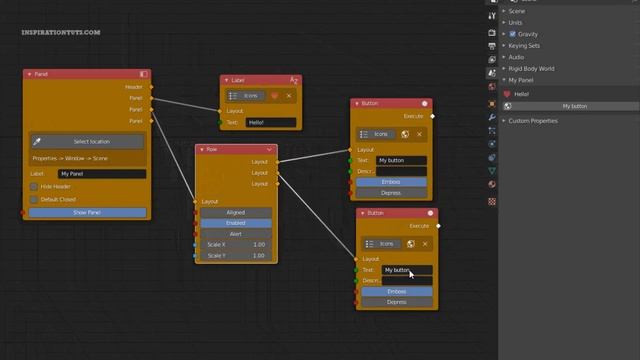Expand the Units panel
This screenshot has height=360, width=640.
[504, 22]
